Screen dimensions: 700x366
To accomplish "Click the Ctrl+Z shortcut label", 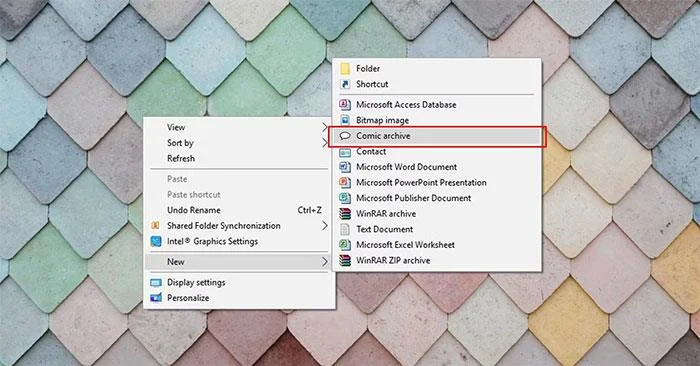I will [x=309, y=210].
